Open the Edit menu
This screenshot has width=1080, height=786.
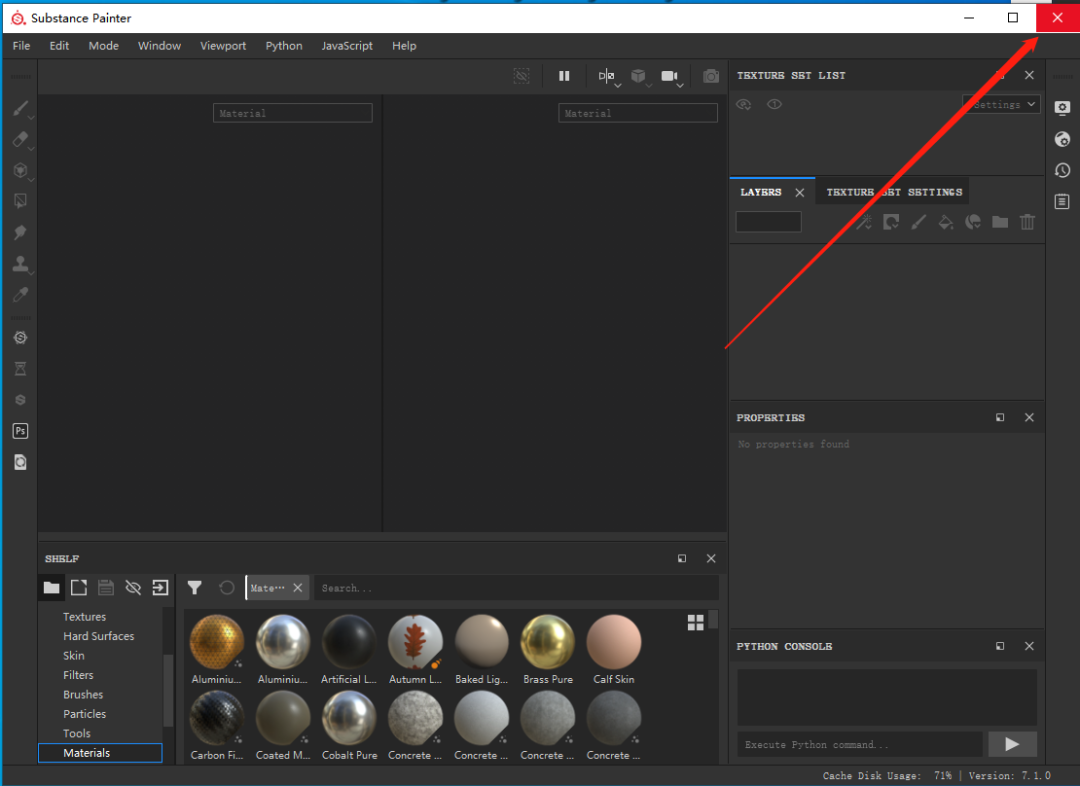pyautogui.click(x=59, y=45)
